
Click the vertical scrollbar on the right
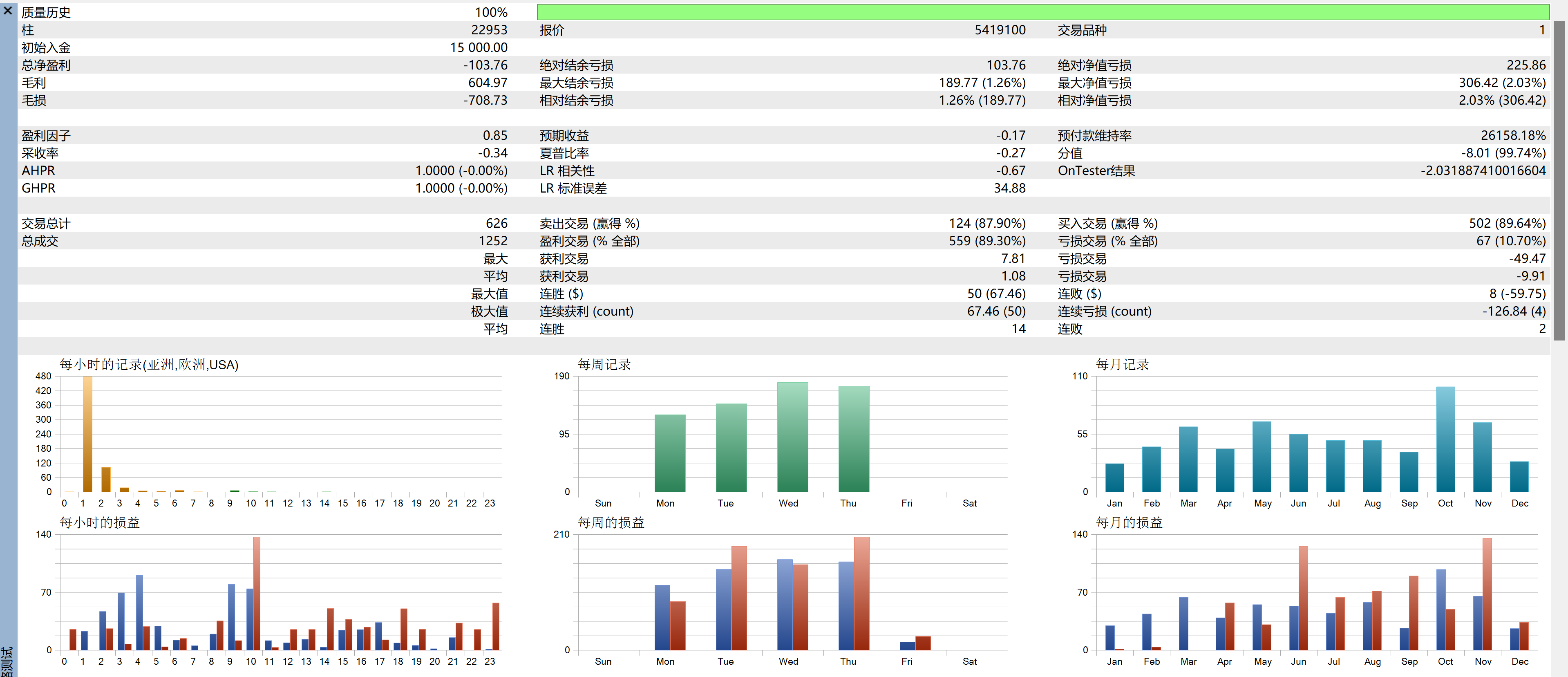1559,181
